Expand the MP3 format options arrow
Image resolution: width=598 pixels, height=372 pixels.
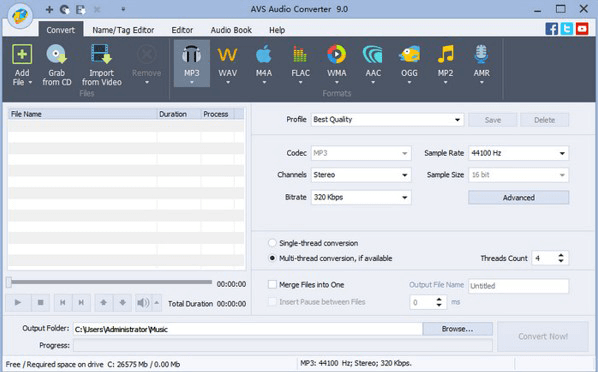(x=191, y=82)
